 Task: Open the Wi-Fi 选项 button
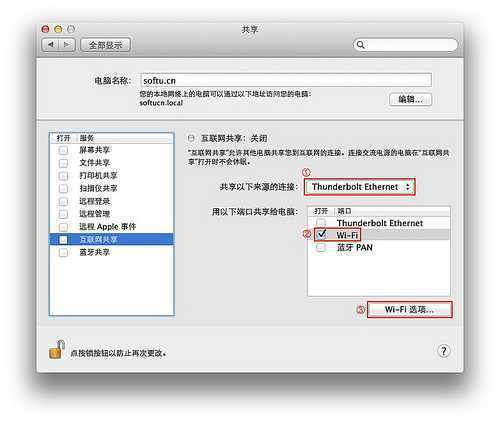[x=410, y=310]
